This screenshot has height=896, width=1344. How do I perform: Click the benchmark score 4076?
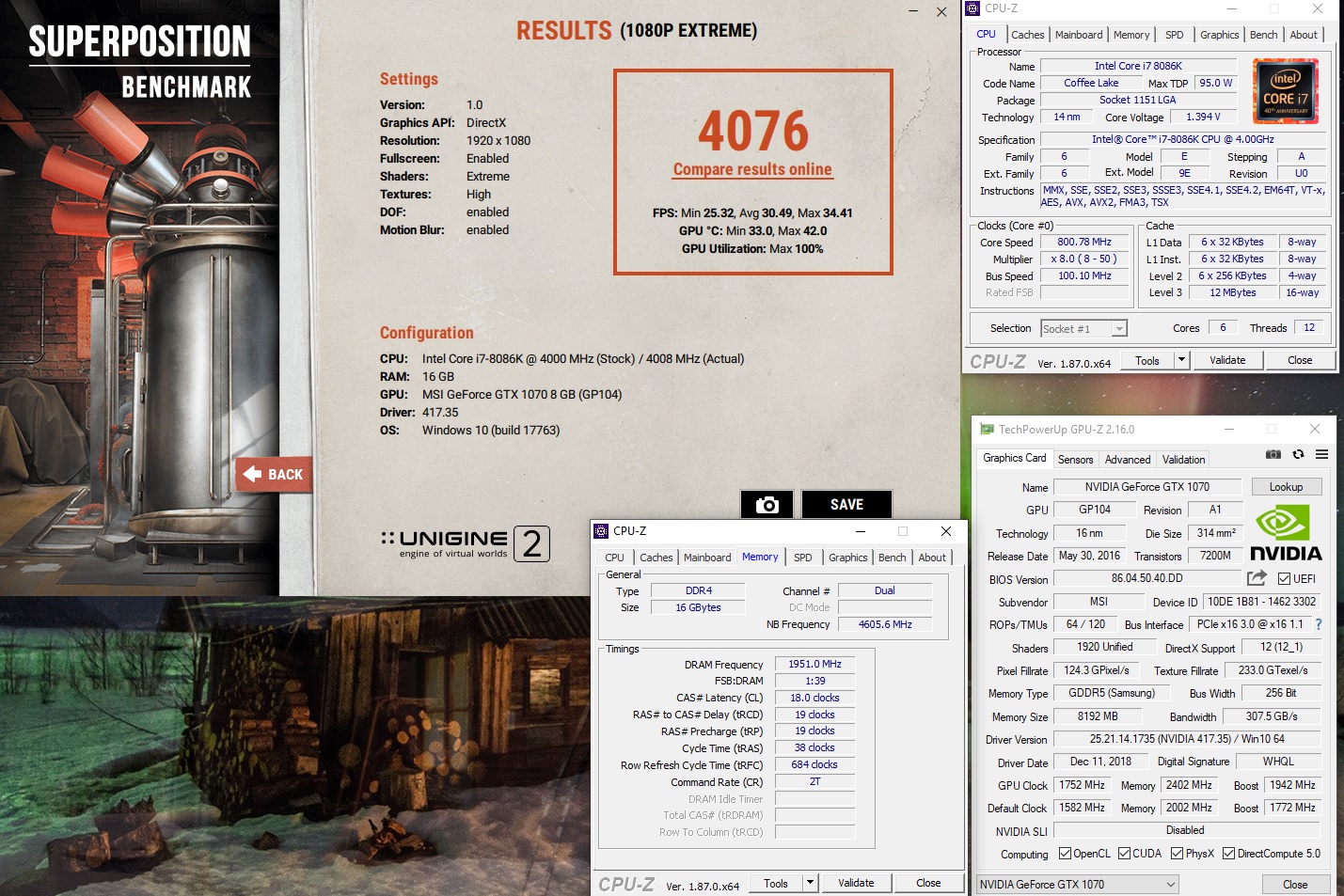tap(753, 131)
